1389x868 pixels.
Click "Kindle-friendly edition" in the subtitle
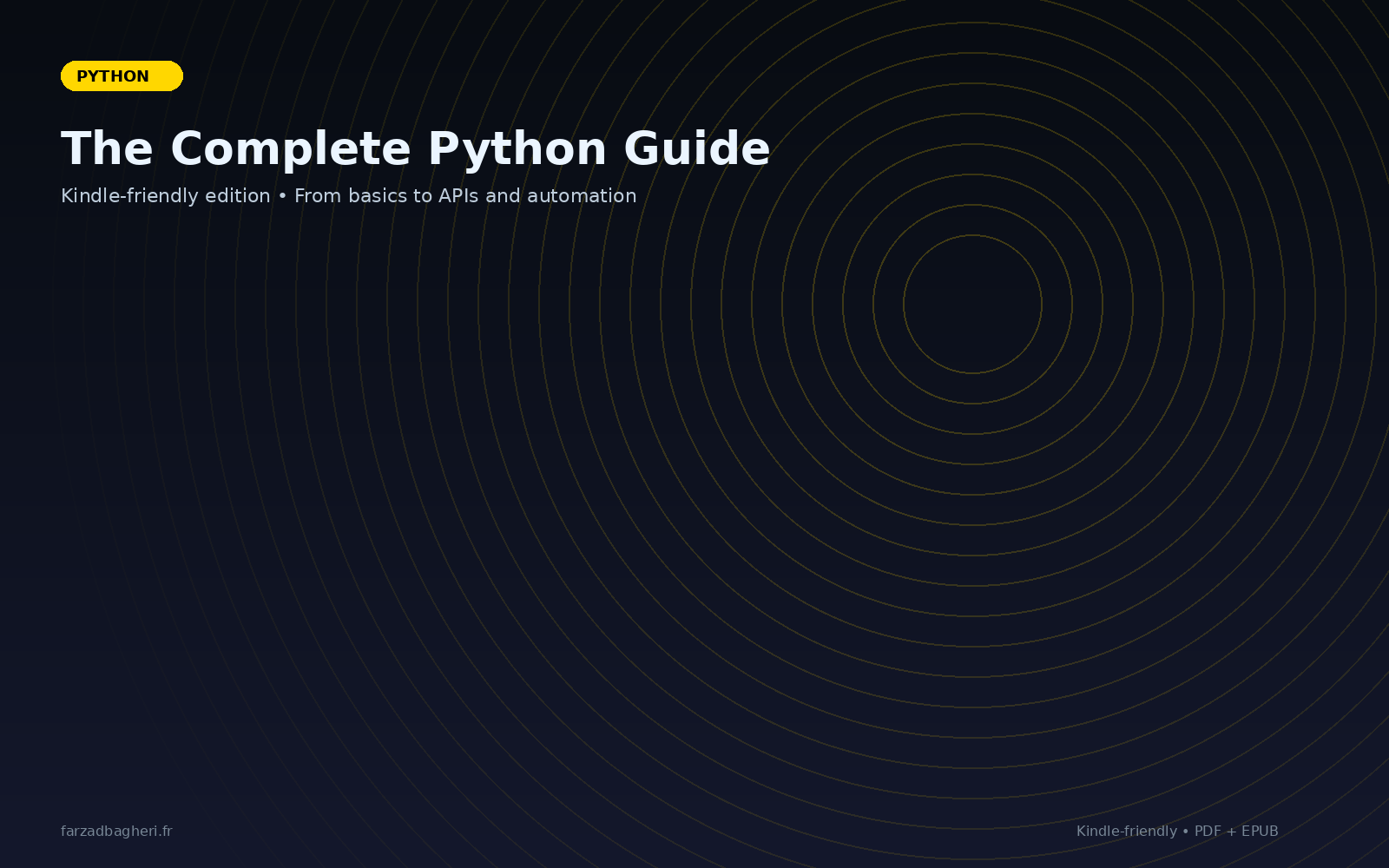pos(165,196)
